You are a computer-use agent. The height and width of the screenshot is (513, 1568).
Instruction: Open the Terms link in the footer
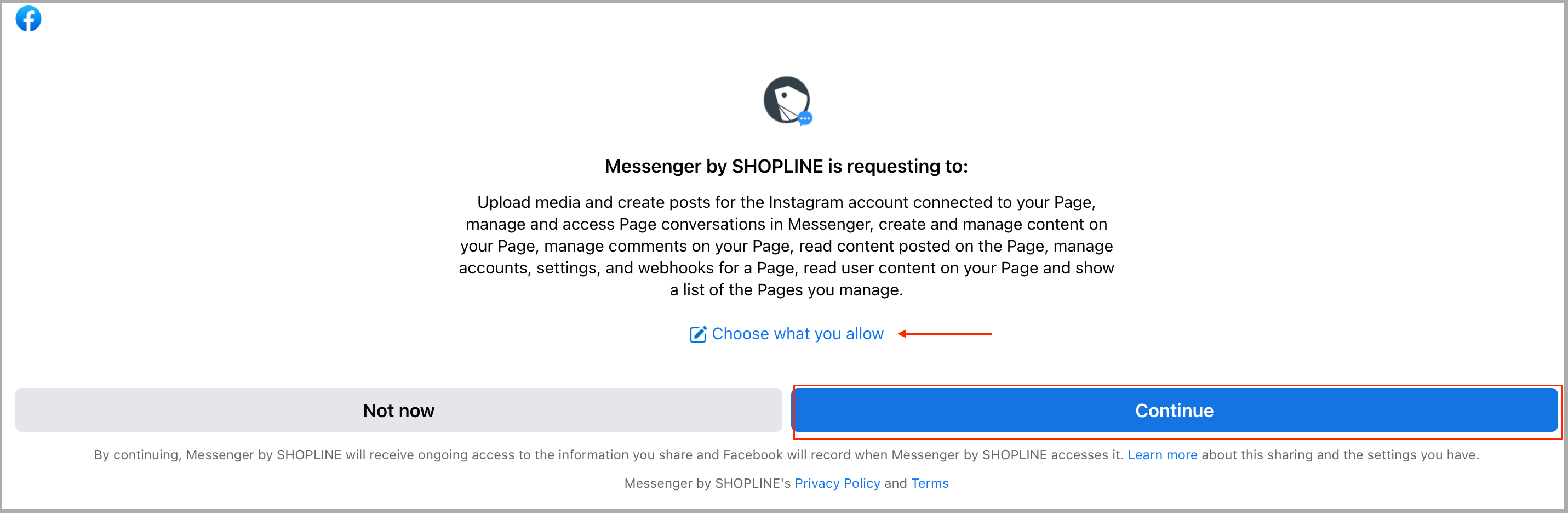click(930, 483)
